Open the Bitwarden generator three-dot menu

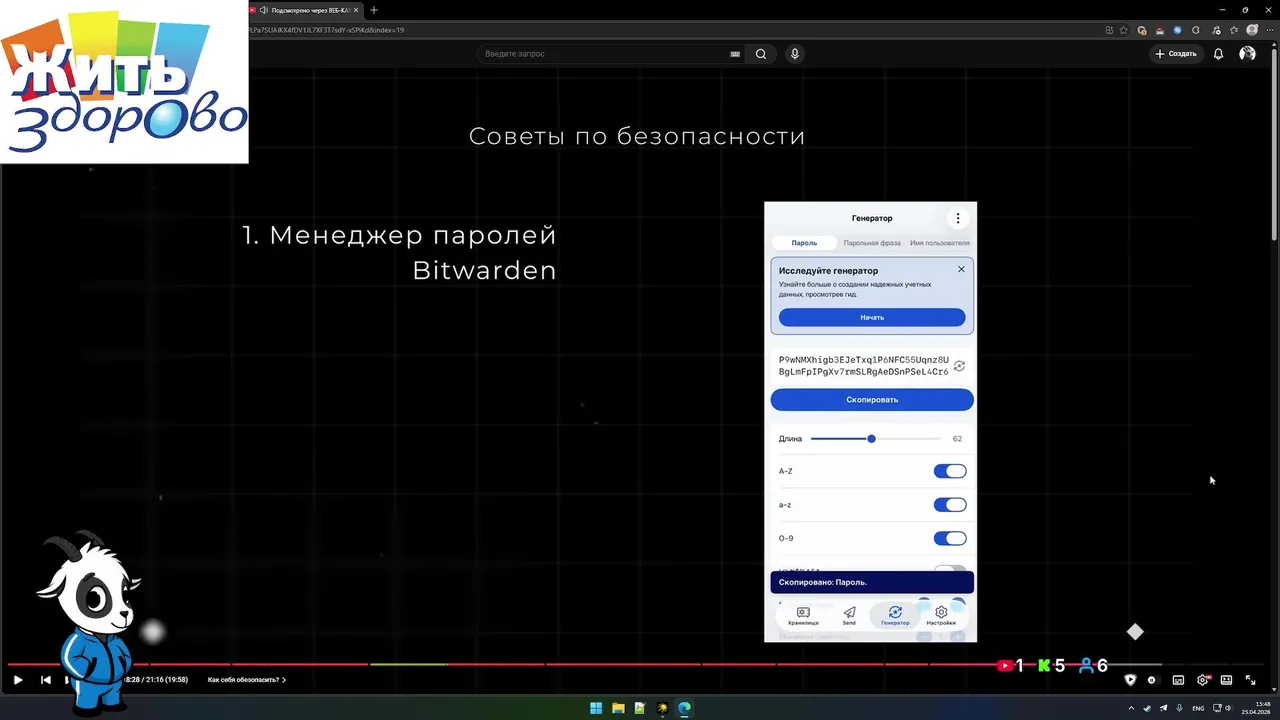[x=957, y=218]
